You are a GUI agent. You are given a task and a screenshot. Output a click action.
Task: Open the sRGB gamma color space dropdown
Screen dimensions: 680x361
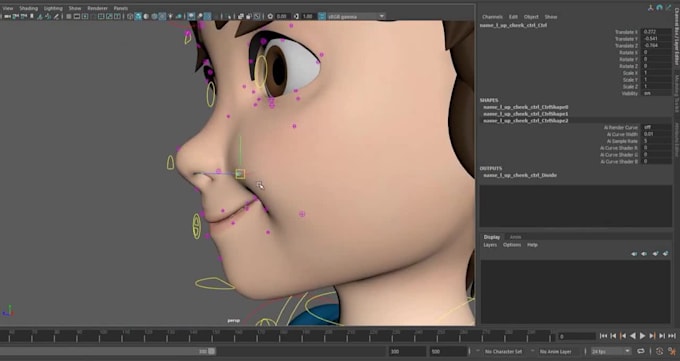[356, 16]
